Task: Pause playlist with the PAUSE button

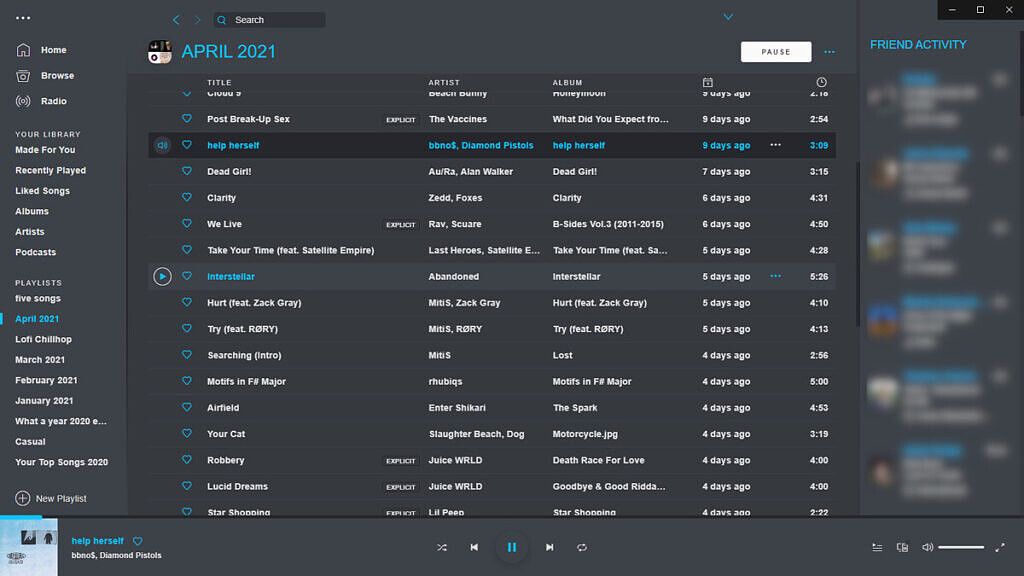Action: 776,52
